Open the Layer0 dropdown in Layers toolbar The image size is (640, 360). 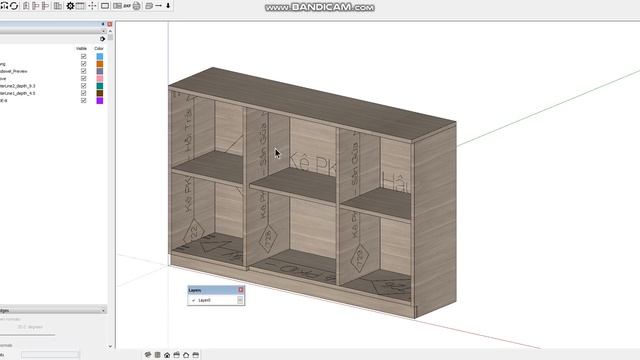(240, 300)
